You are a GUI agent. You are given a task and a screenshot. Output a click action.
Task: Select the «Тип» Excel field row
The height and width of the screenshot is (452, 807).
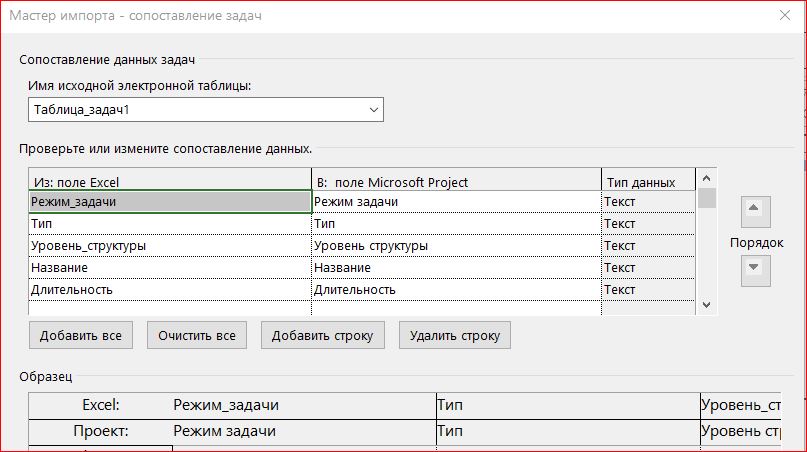(x=169, y=224)
